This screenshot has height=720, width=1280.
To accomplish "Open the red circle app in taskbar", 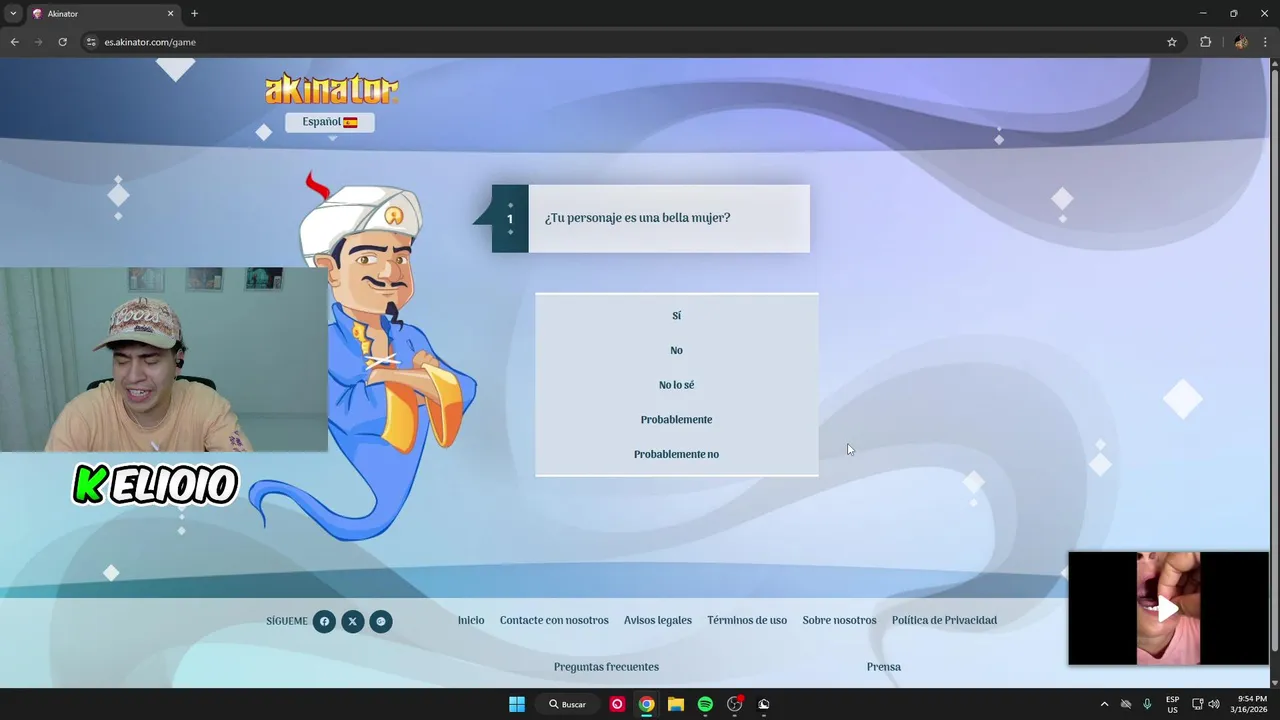I will point(617,704).
